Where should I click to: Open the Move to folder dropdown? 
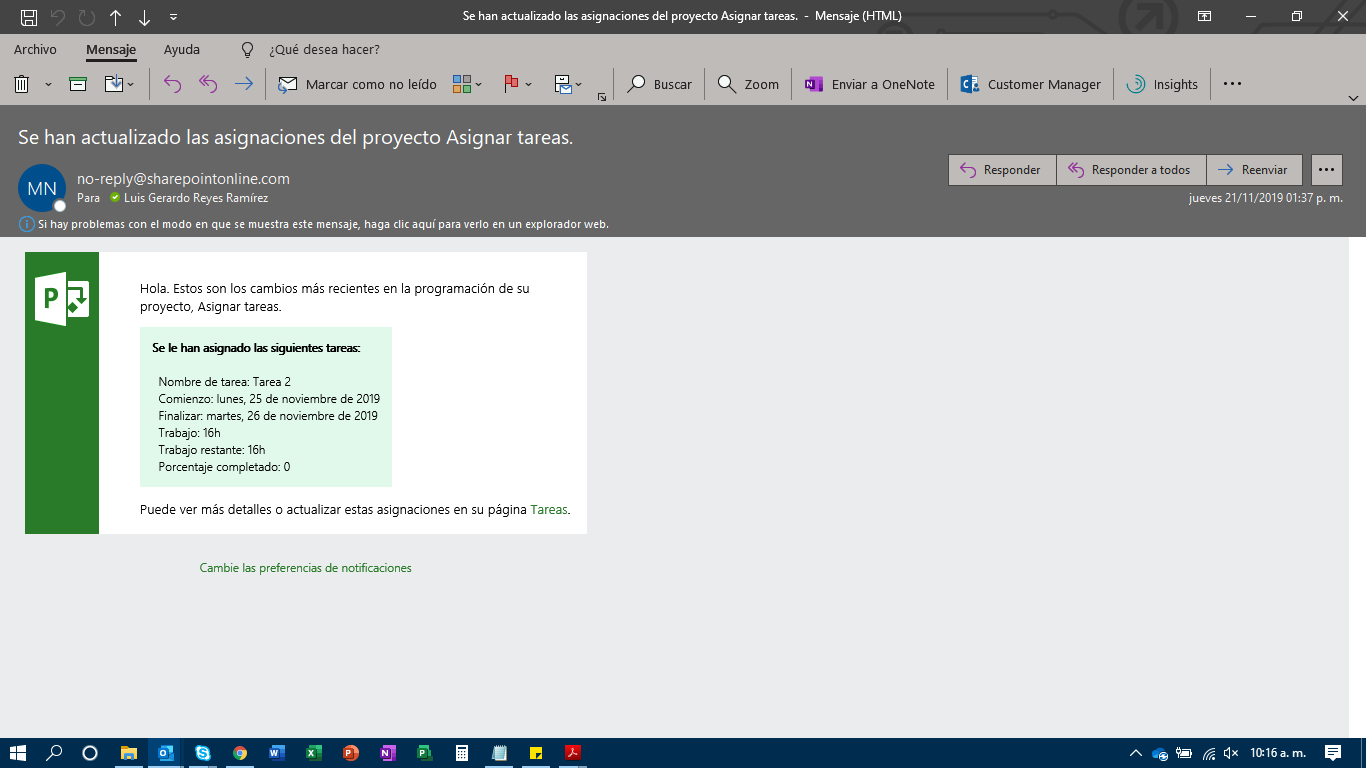pyautogui.click(x=120, y=84)
